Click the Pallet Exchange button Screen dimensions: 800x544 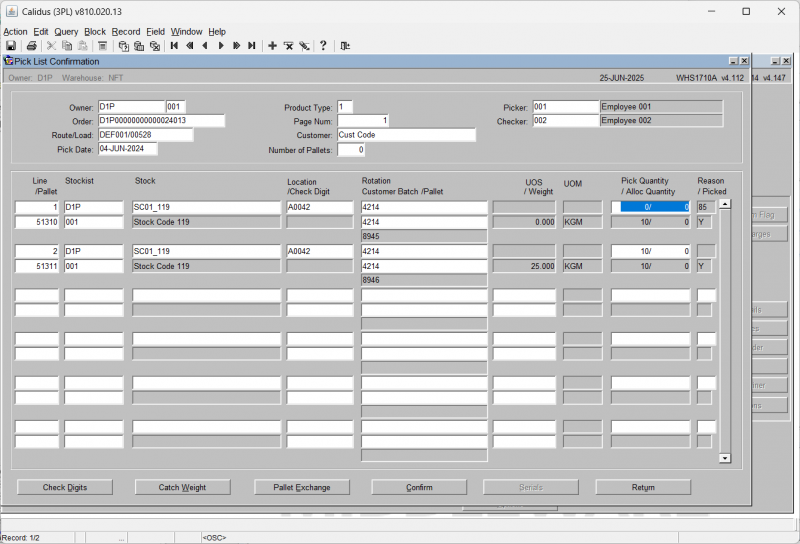pyautogui.click(x=302, y=487)
